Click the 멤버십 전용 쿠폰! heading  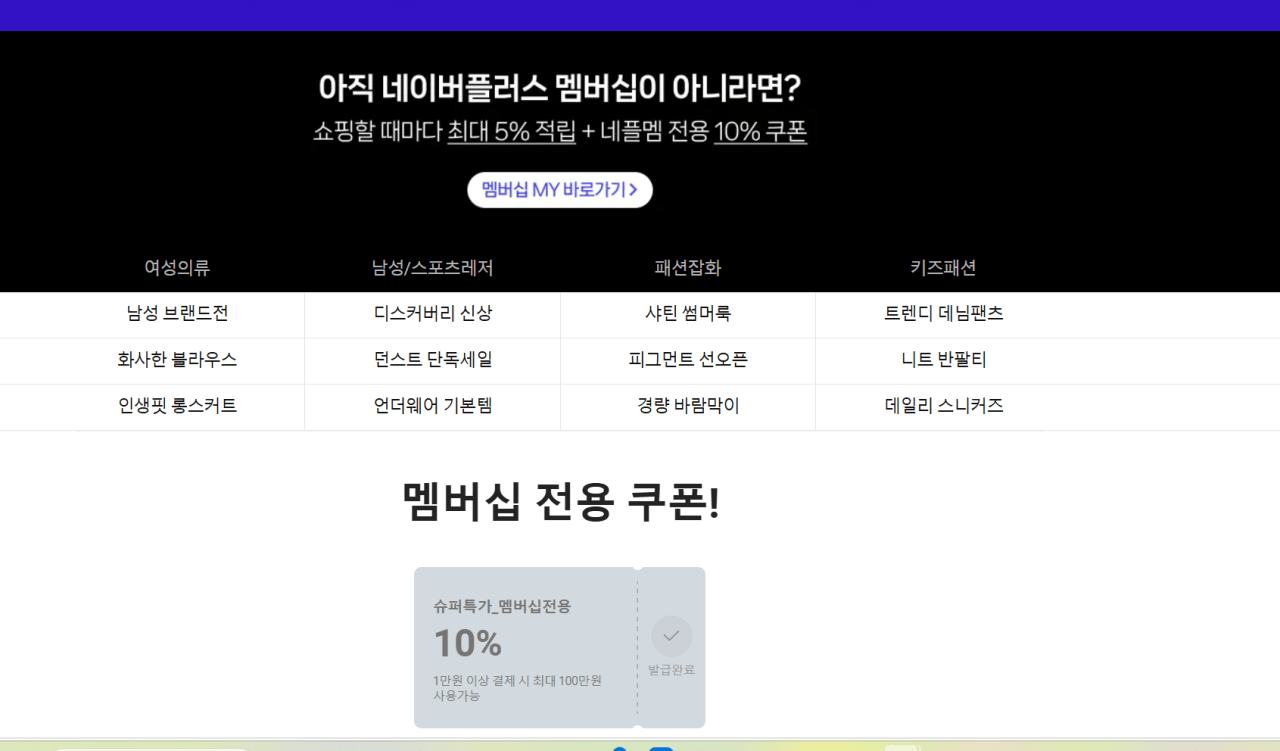560,502
